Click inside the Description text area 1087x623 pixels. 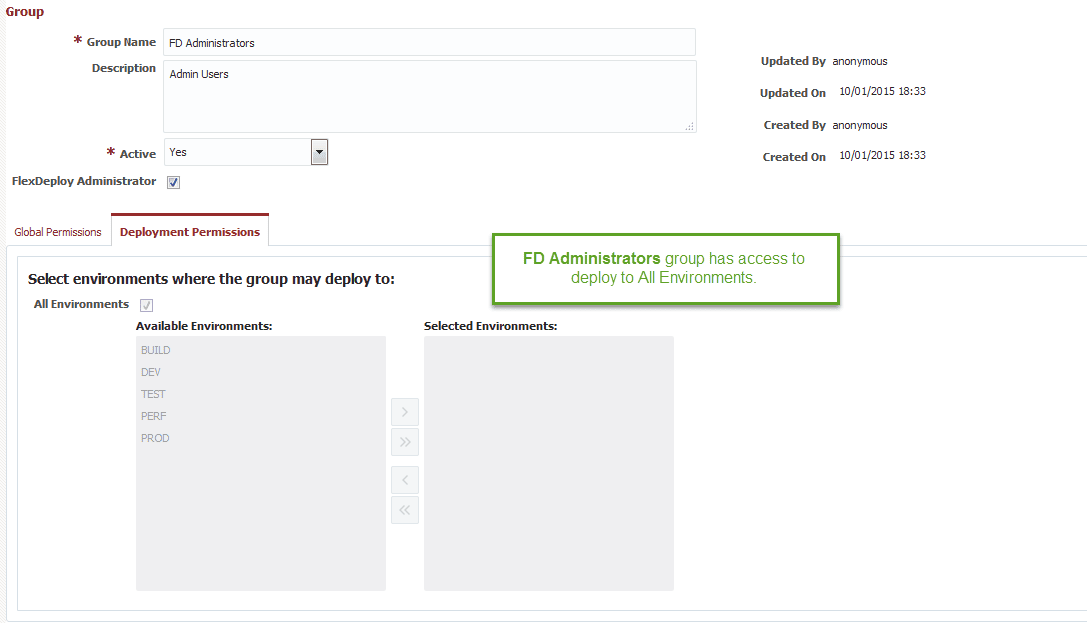point(430,96)
